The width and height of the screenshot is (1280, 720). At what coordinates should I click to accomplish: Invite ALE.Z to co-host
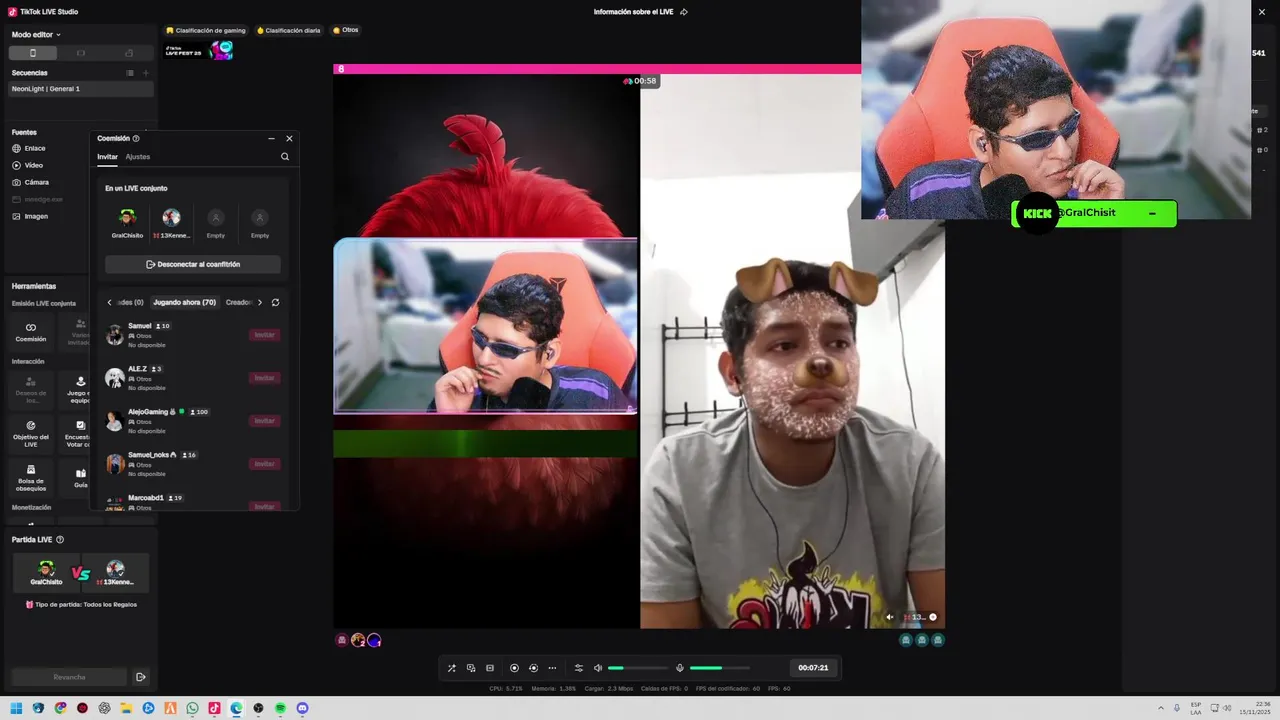tap(265, 378)
